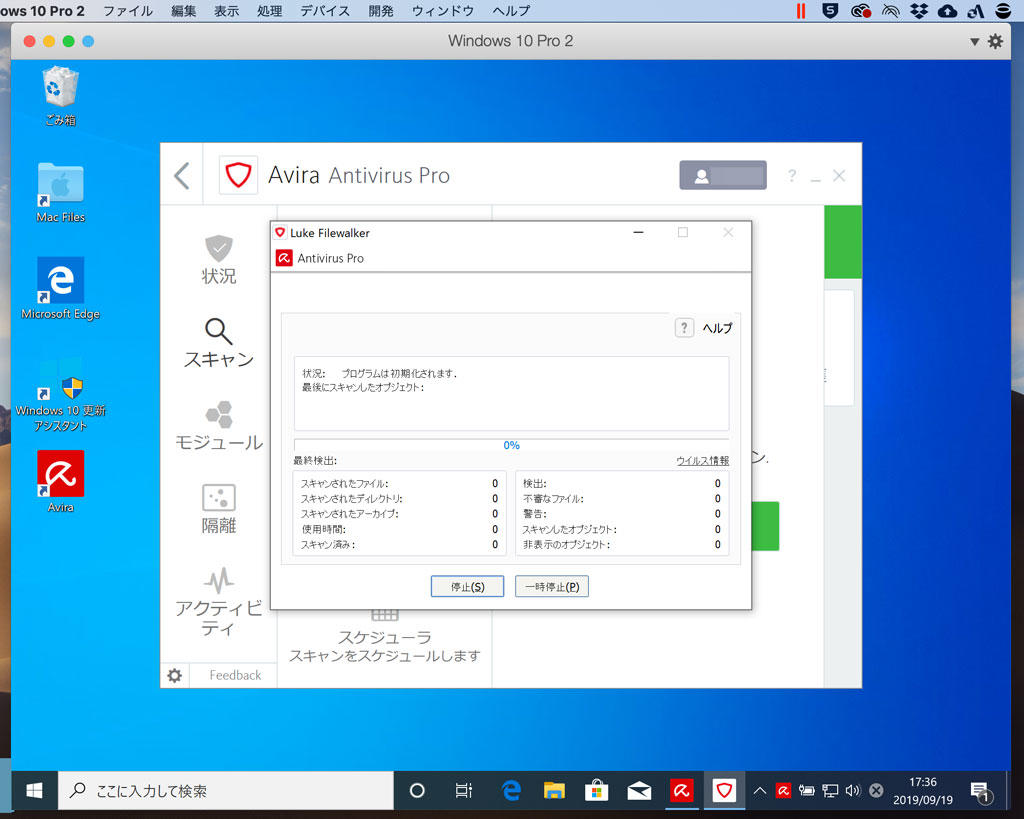This screenshot has width=1024, height=819.
Task: Open the VM window gear settings icon
Action: [995, 42]
